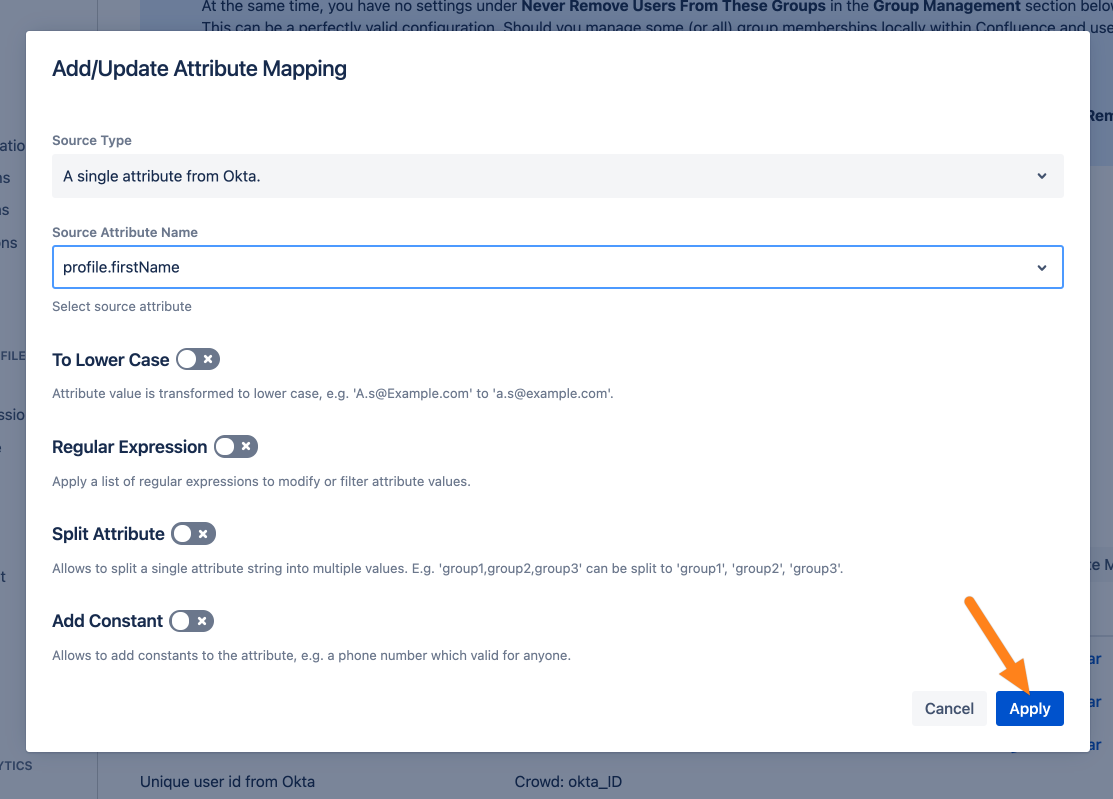The image size is (1113, 799).
Task: Click the Source Type field label
Action: pyautogui.click(x=92, y=140)
